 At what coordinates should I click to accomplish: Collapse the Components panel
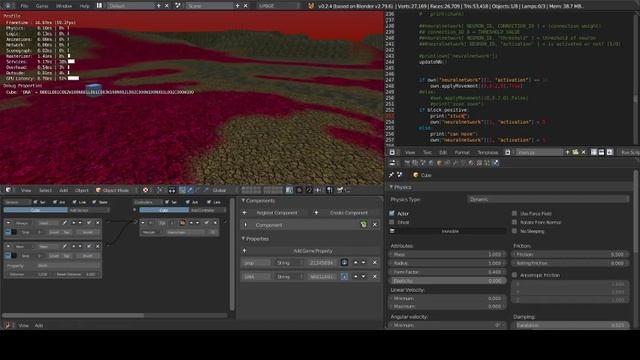point(258,201)
